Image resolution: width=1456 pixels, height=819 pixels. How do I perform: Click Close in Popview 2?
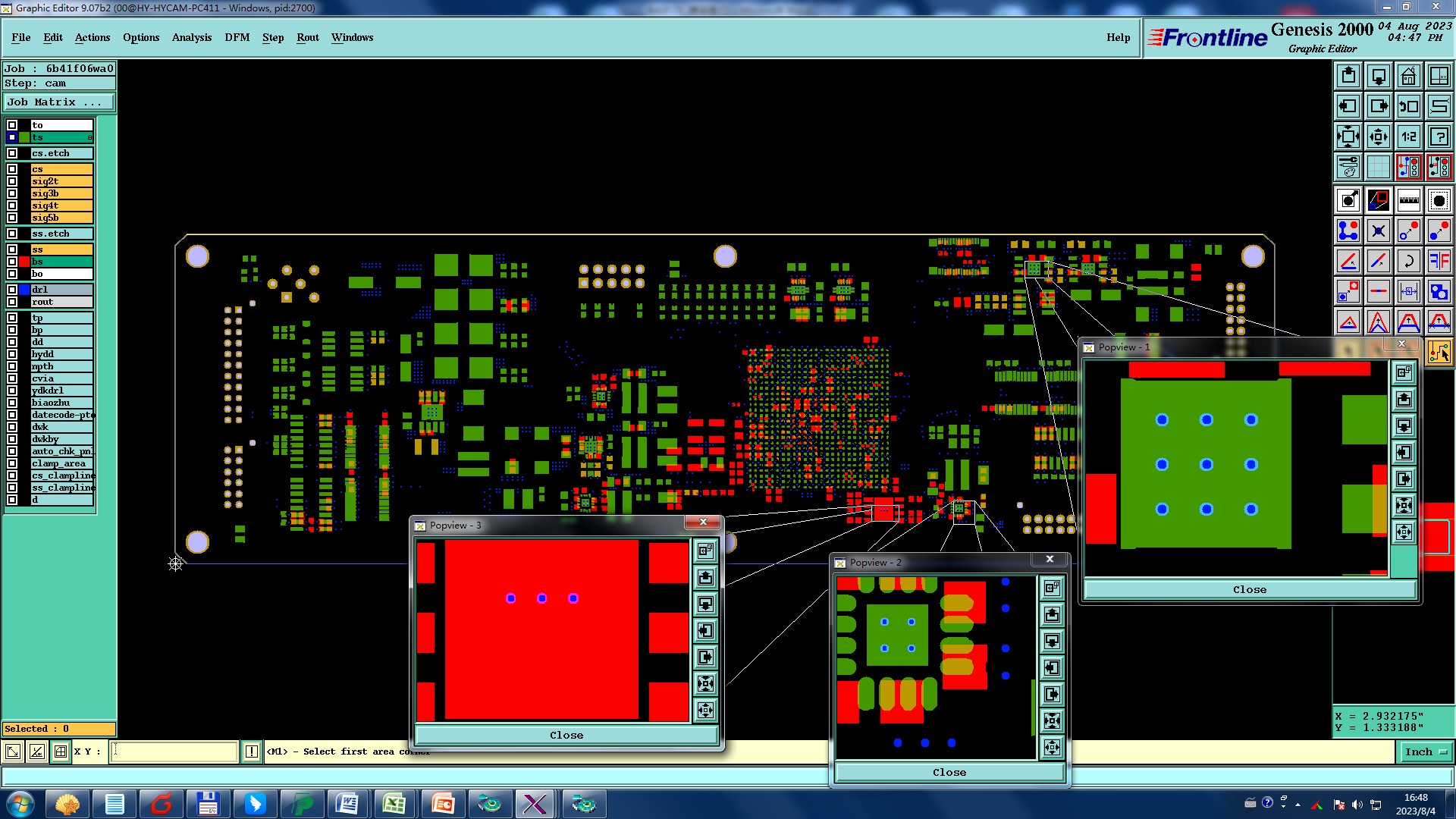(949, 772)
